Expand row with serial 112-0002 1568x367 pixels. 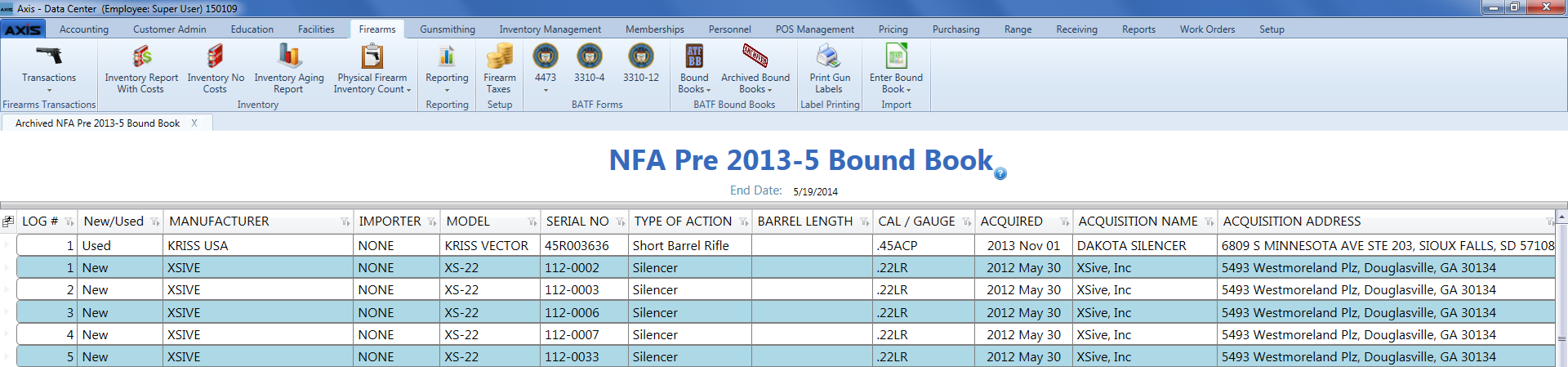[7, 267]
